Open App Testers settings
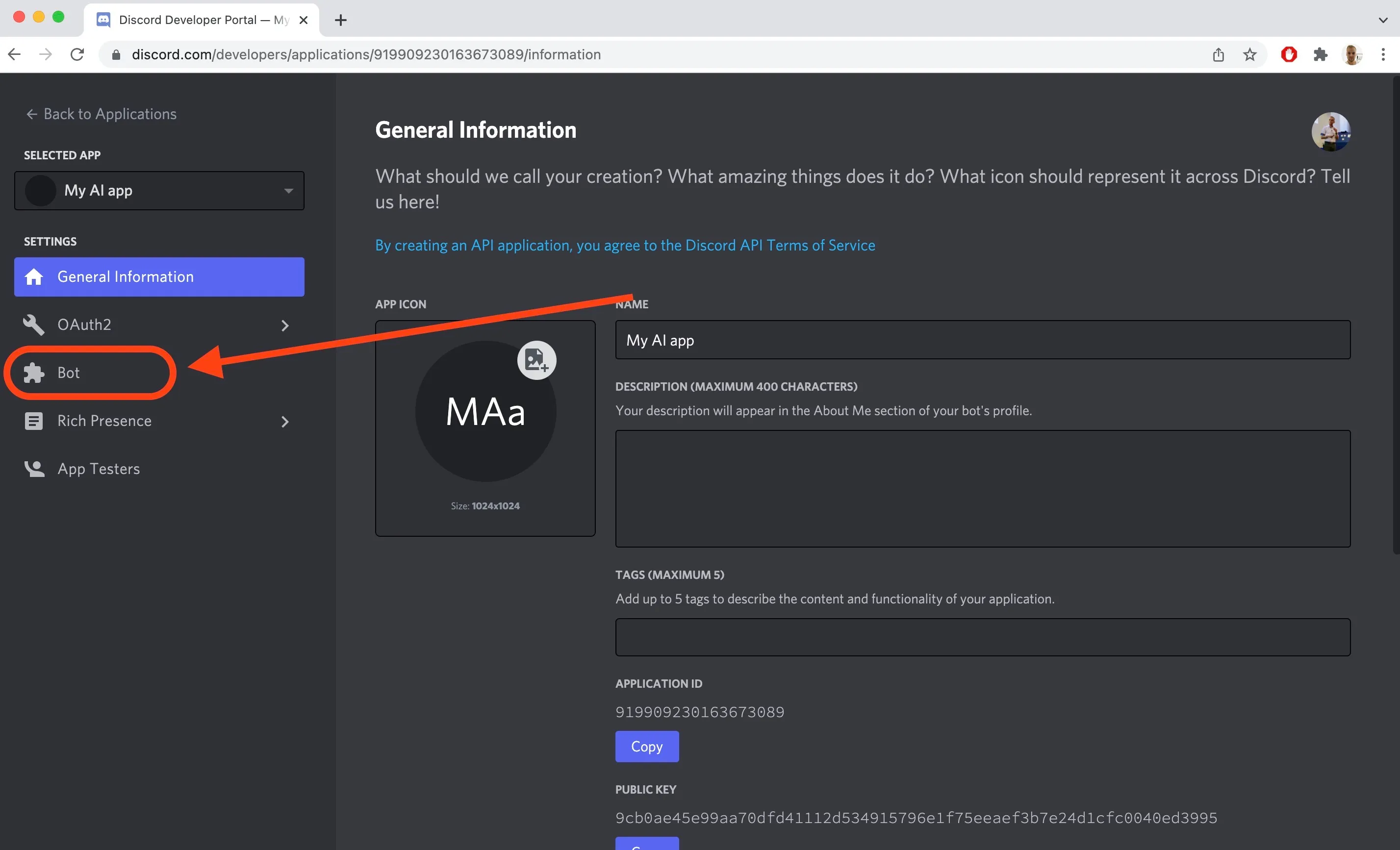The height and width of the screenshot is (850, 1400). point(159,469)
